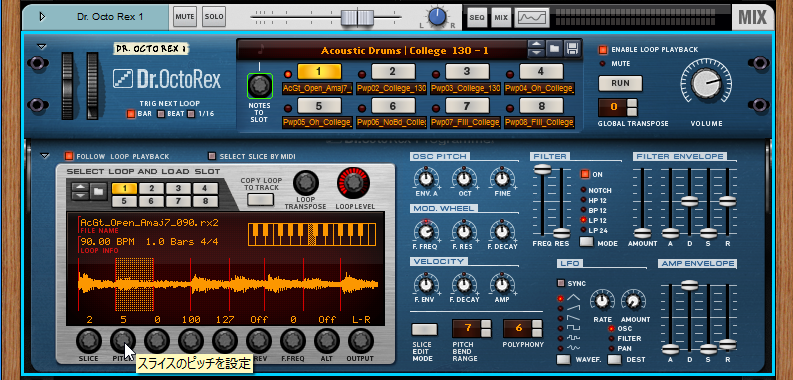Toggle Slice Edit Mode button
Screen dimensions: 793x380
point(424,330)
